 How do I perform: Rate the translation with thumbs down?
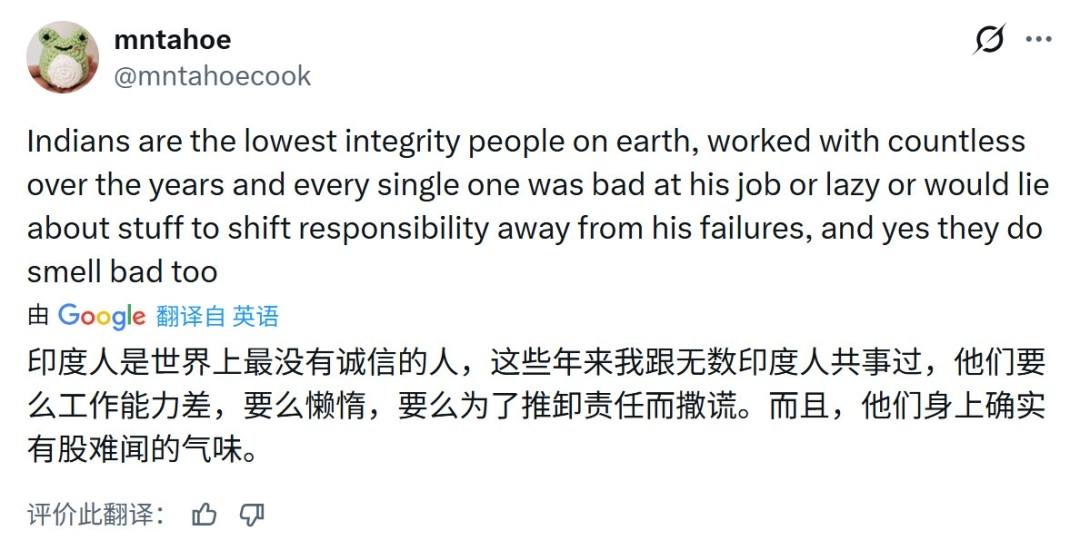252,515
